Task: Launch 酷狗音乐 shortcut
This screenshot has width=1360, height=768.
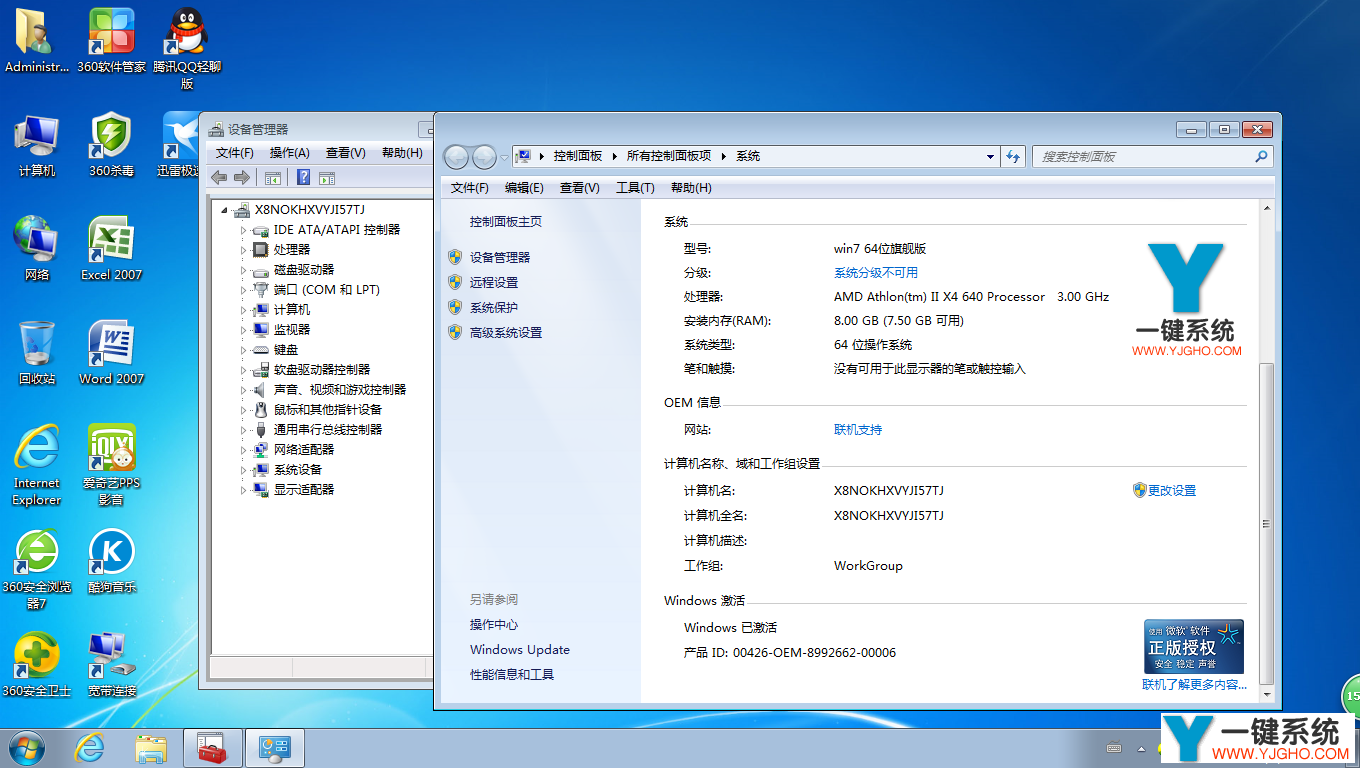Action: (111, 561)
